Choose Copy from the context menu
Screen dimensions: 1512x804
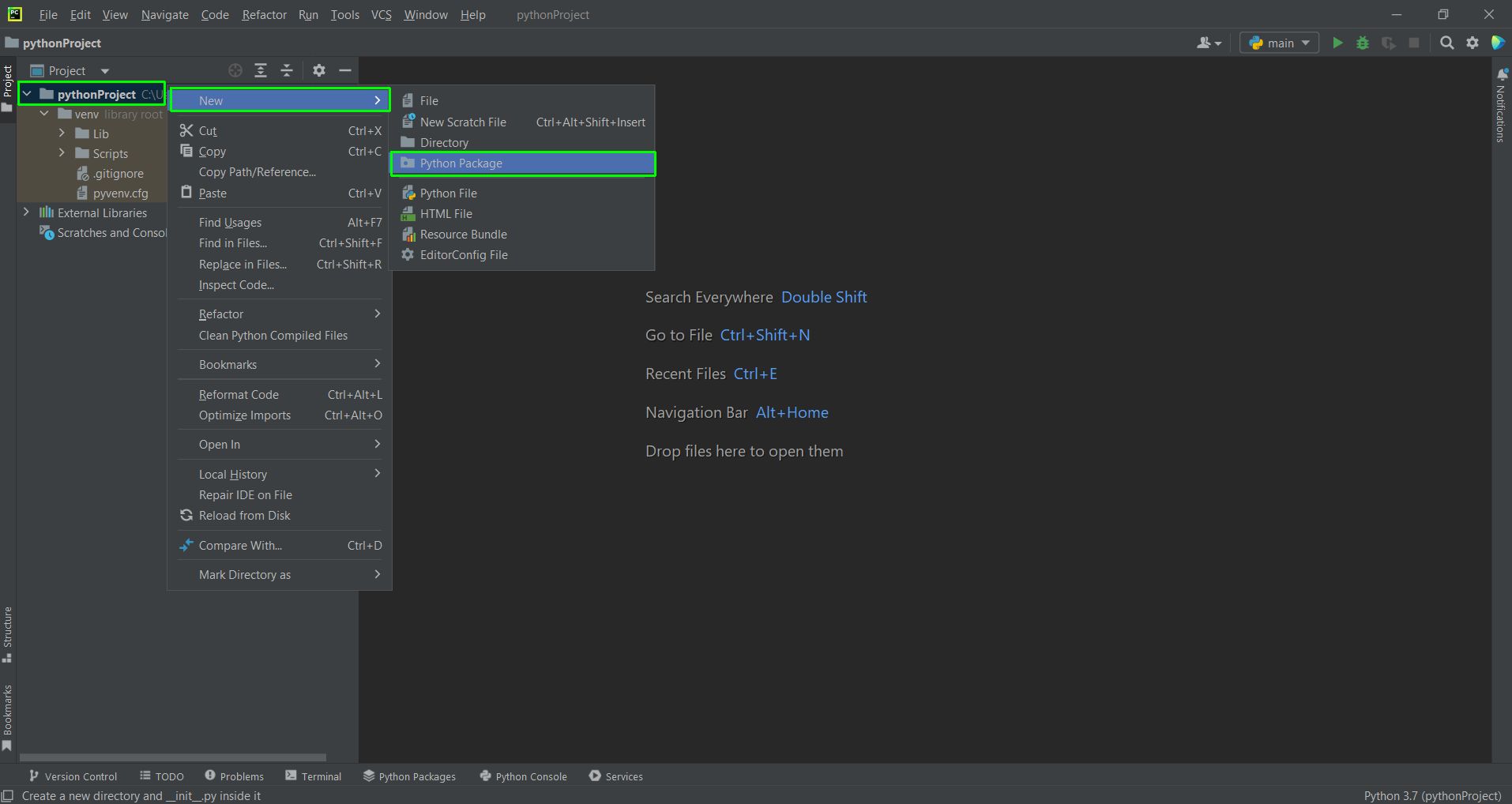[280, 152]
